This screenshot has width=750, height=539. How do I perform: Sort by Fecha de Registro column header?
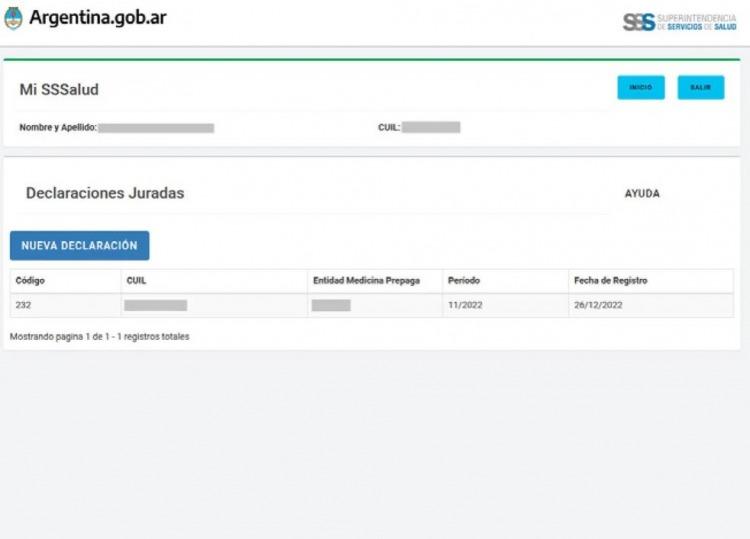coord(610,281)
